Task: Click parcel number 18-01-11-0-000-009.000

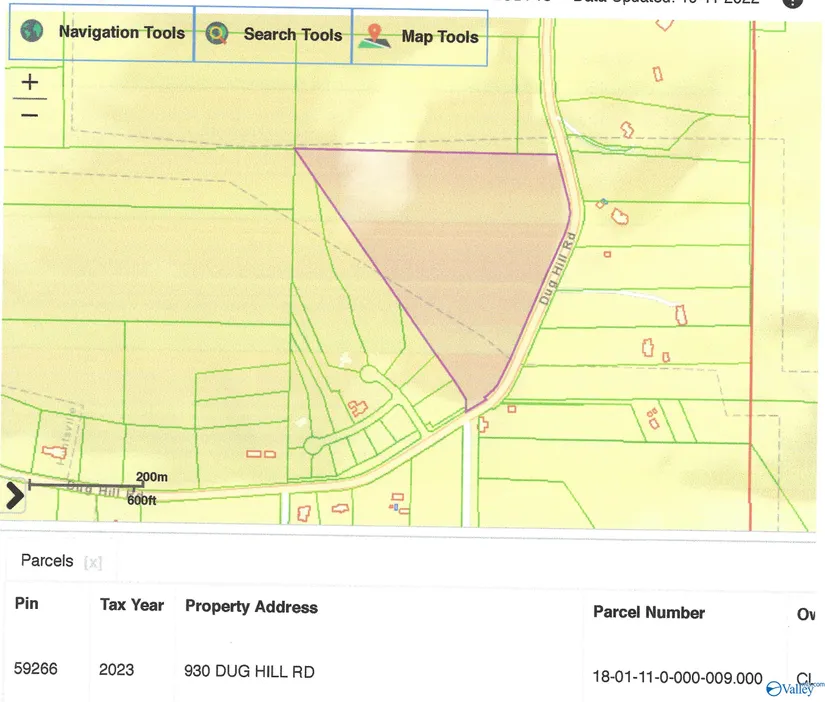Action: click(677, 677)
